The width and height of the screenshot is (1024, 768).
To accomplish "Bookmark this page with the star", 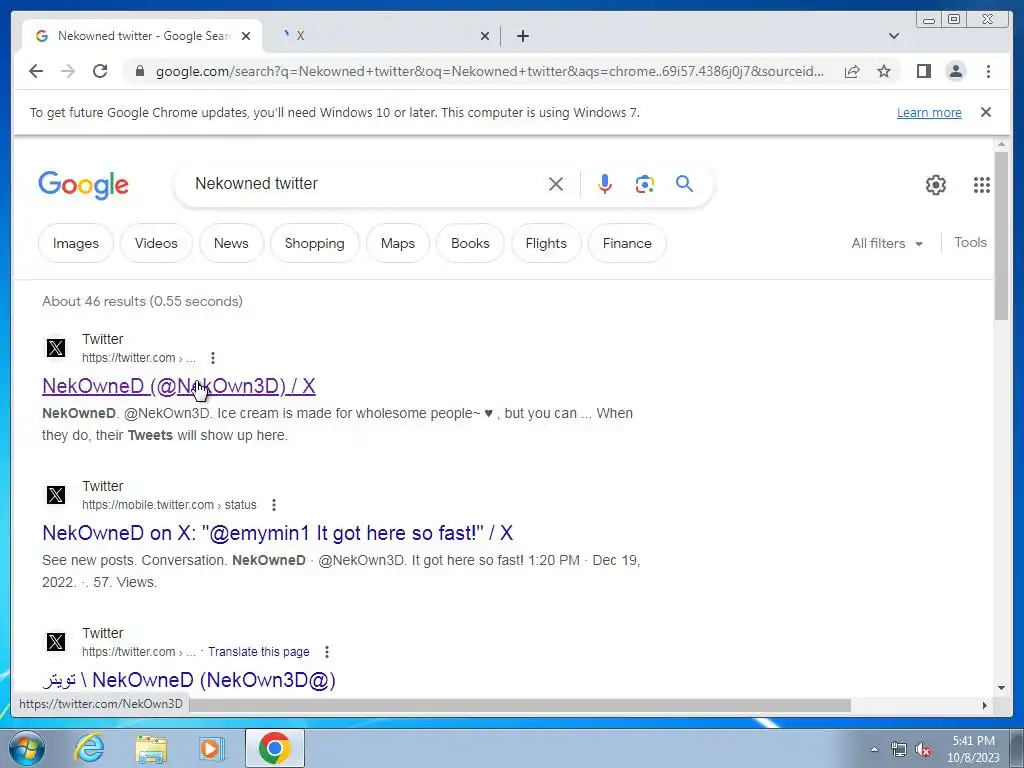I will pos(884,71).
